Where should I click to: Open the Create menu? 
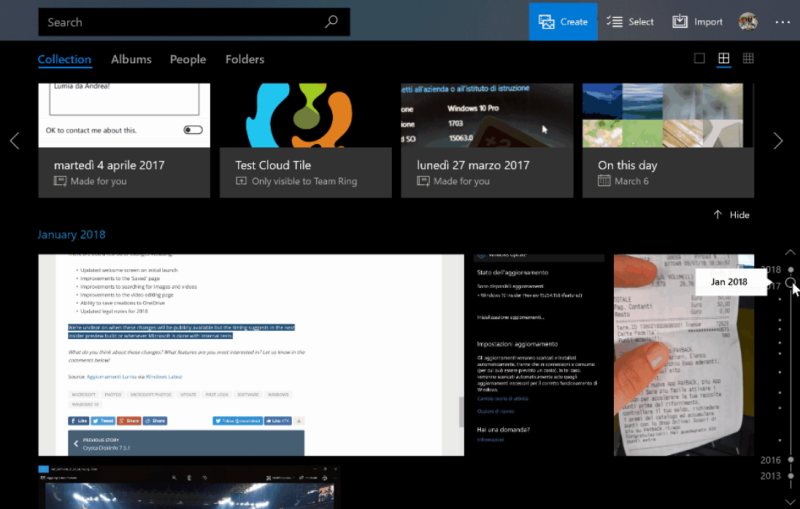(x=563, y=21)
